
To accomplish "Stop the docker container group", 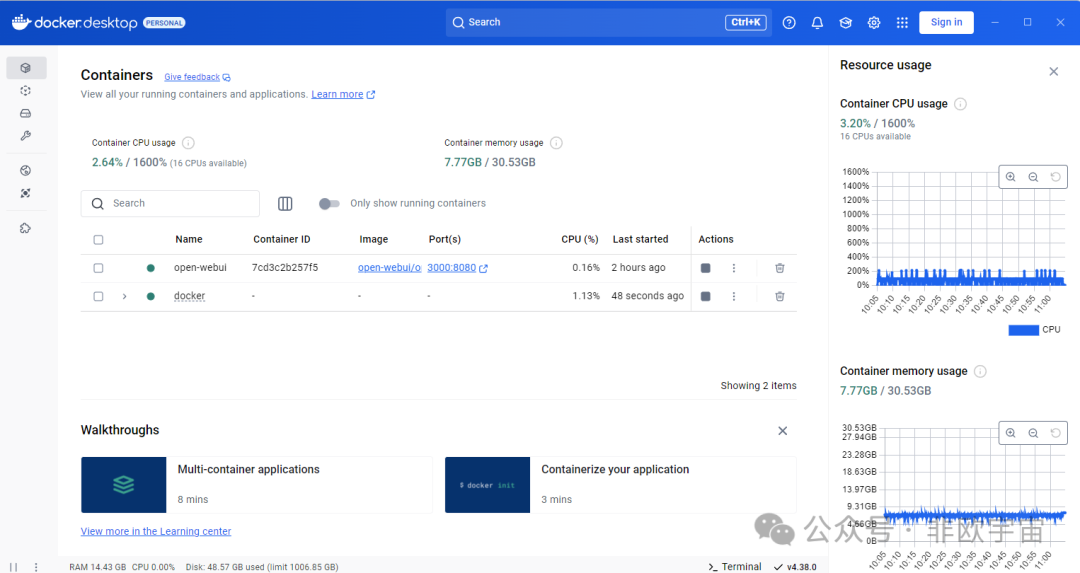I will click(705, 296).
